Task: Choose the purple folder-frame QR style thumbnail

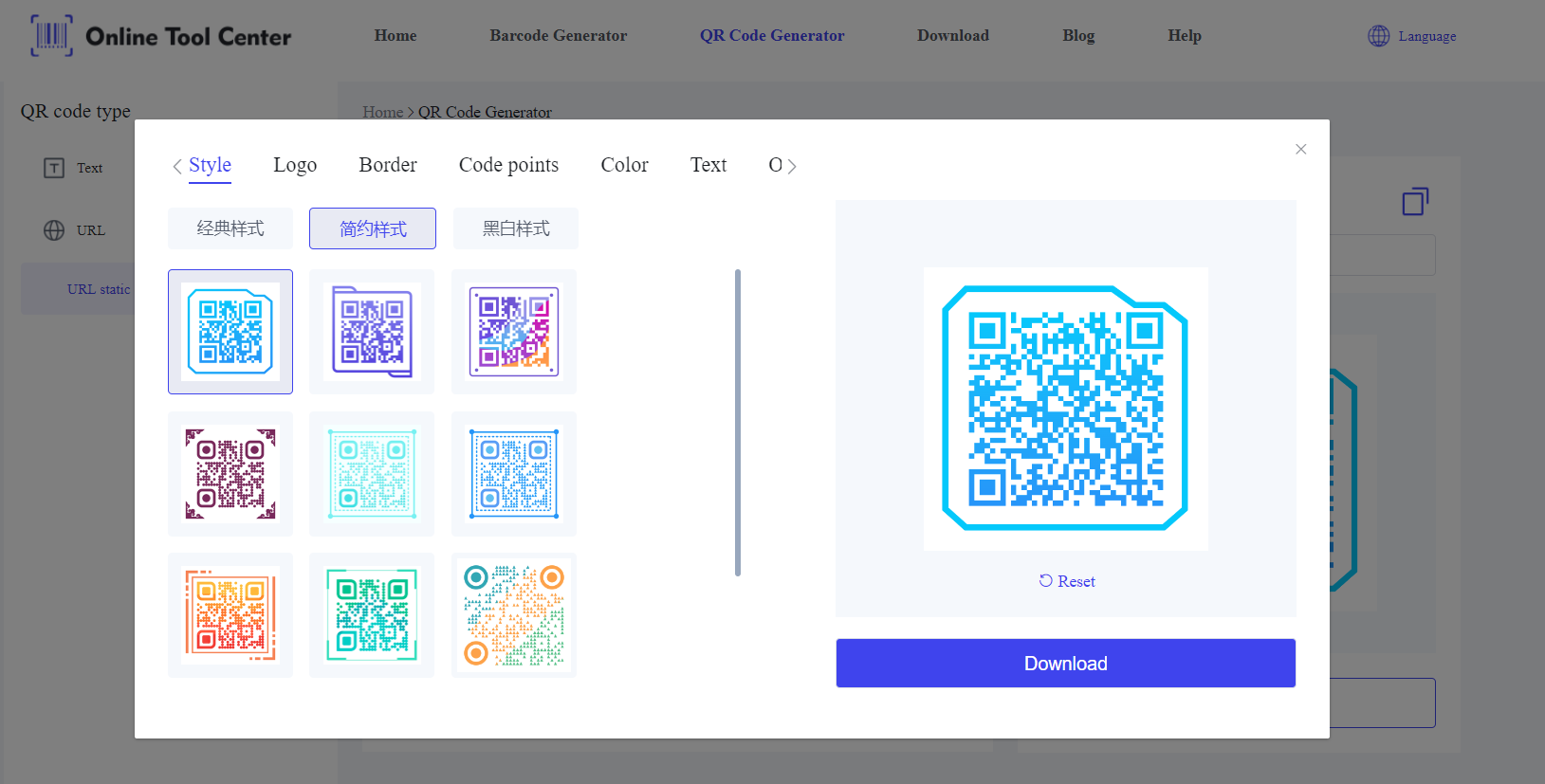Action: [x=372, y=332]
